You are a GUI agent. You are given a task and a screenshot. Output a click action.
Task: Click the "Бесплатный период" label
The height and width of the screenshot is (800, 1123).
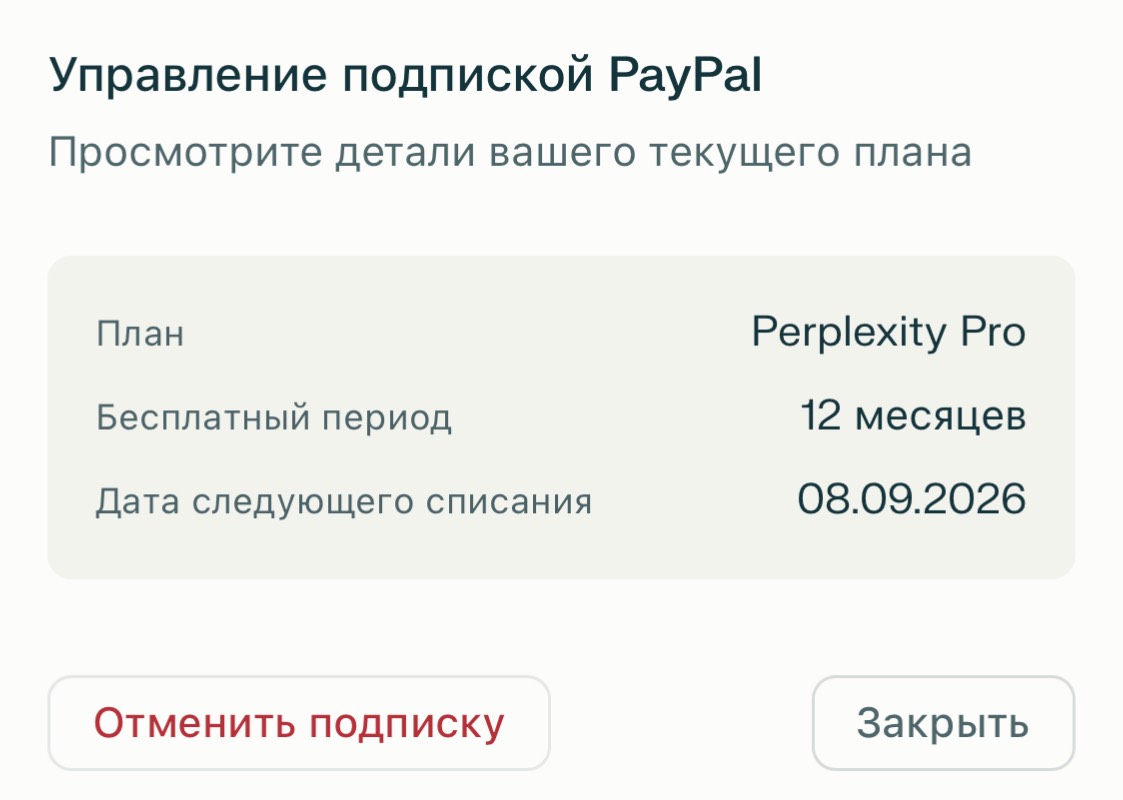pos(274,417)
